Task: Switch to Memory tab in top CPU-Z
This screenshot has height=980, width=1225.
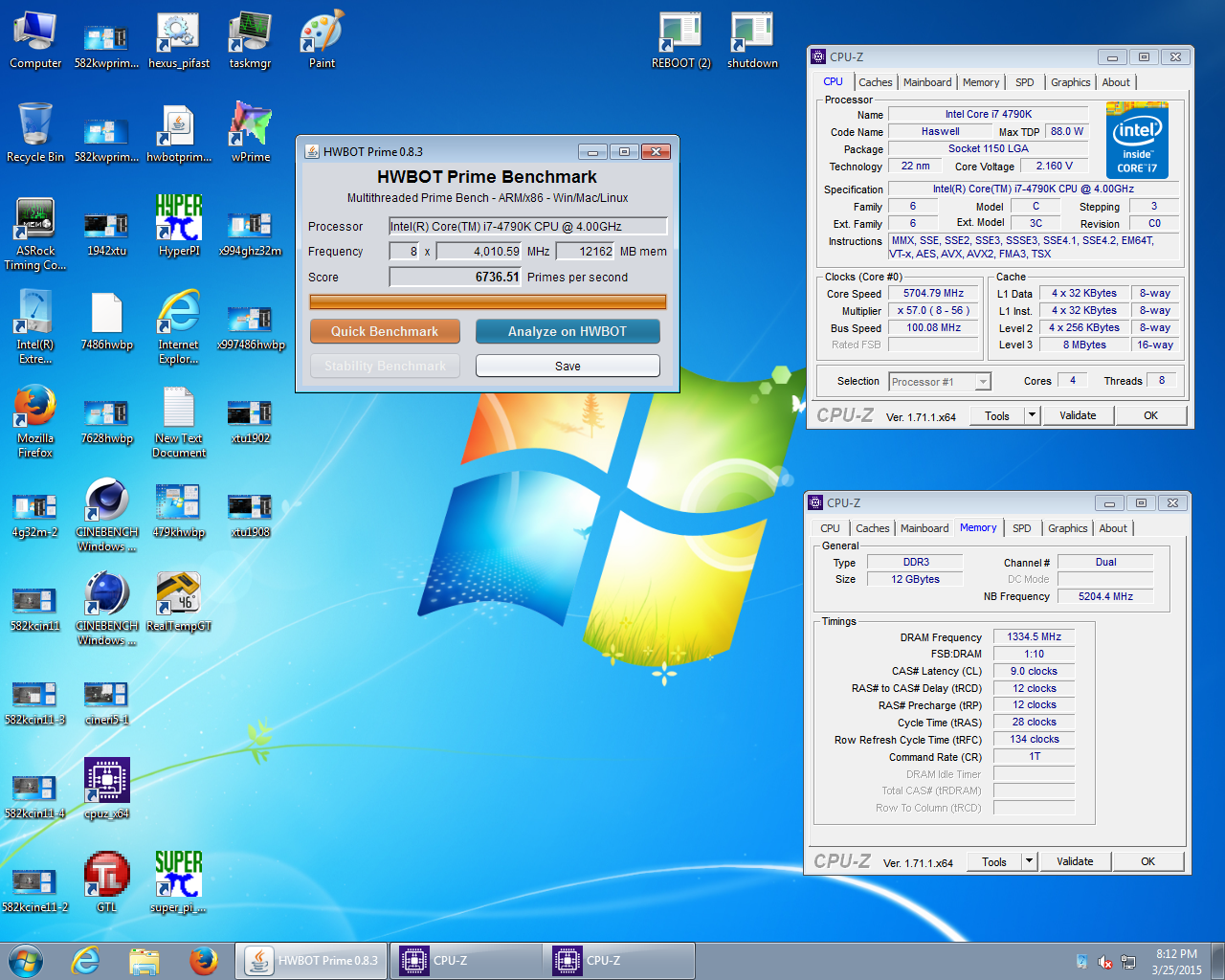Action: coord(981,82)
